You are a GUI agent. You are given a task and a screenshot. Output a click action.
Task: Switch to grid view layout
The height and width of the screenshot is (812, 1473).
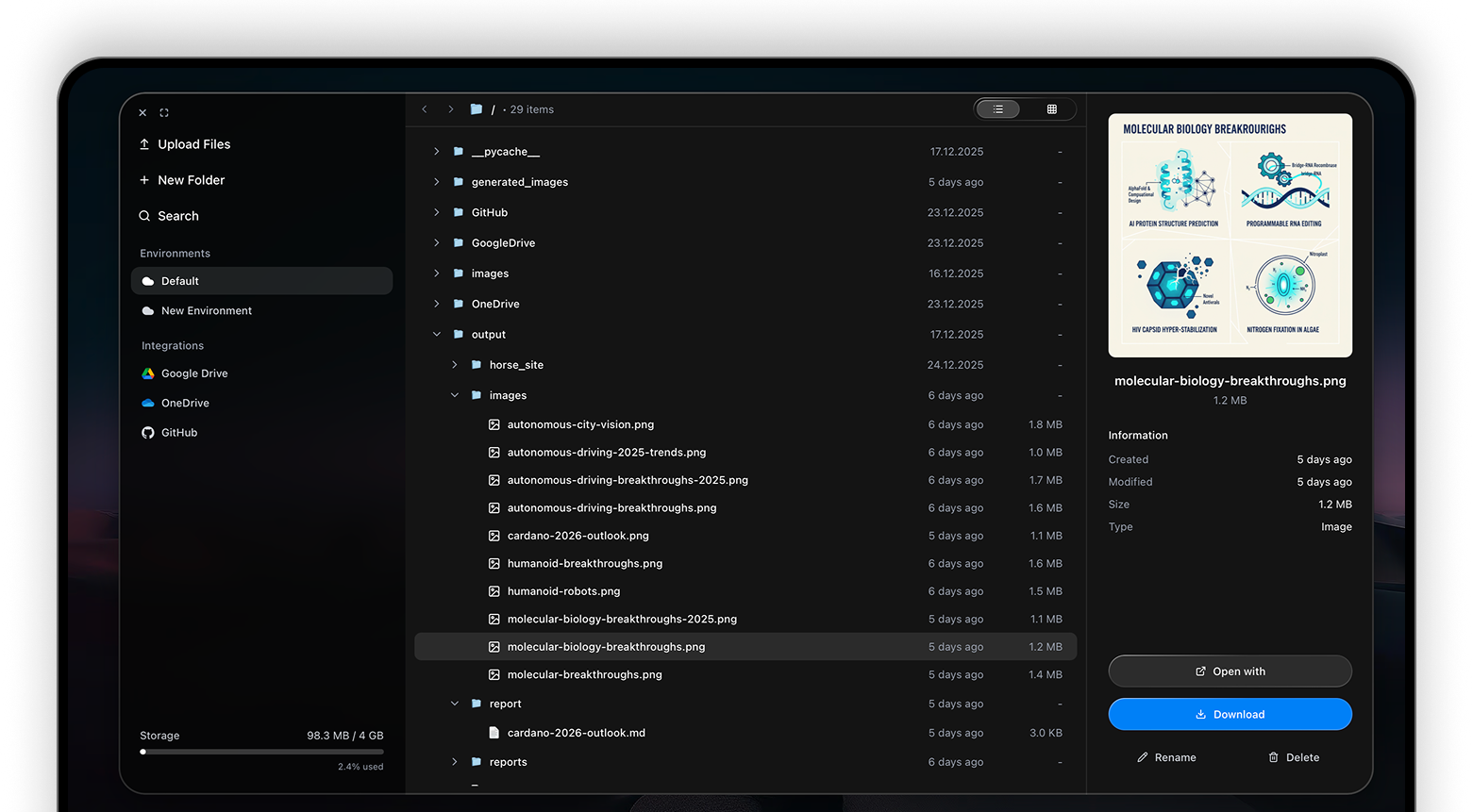click(x=1051, y=109)
